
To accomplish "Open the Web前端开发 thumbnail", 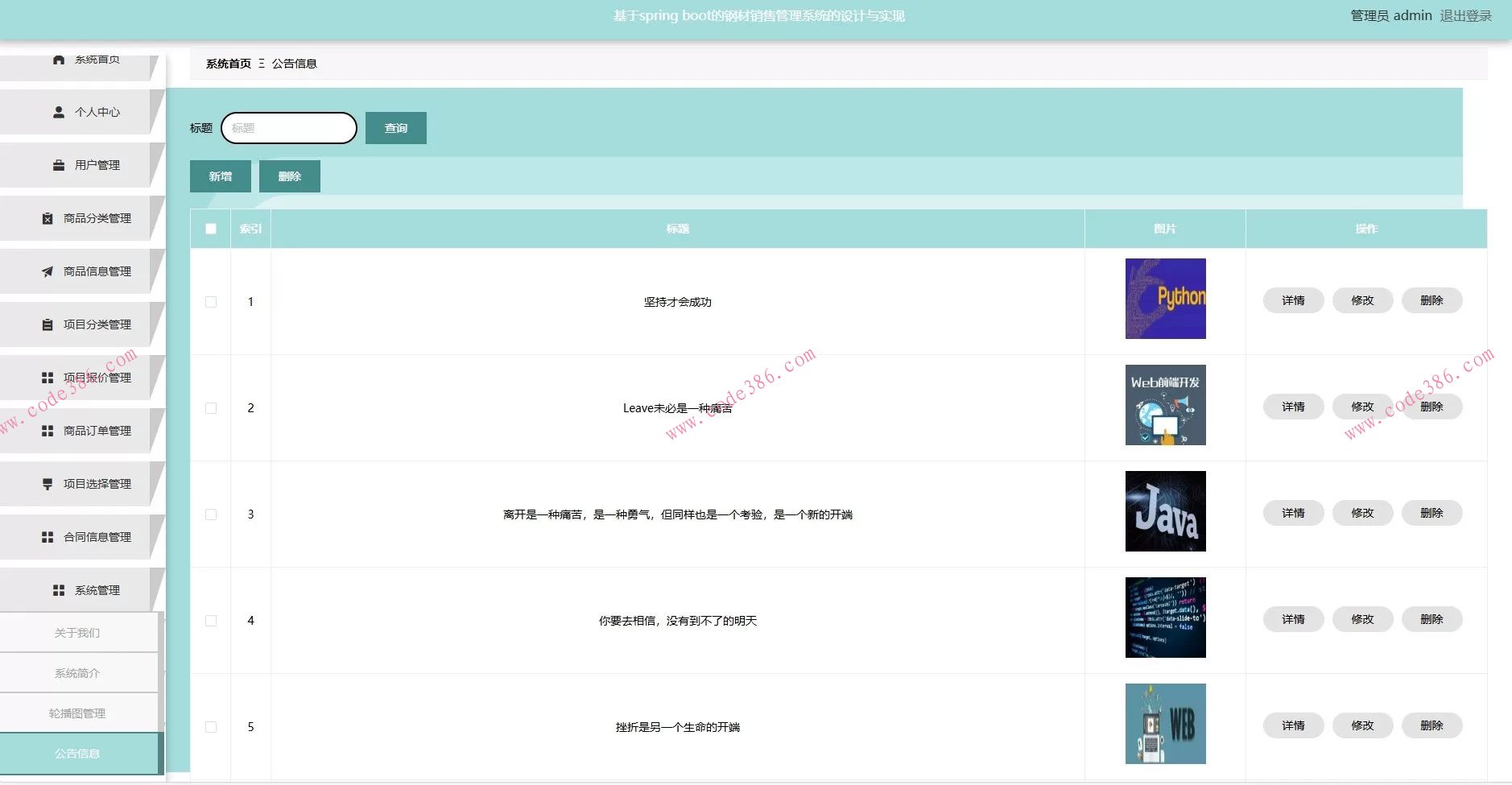I will coord(1166,405).
